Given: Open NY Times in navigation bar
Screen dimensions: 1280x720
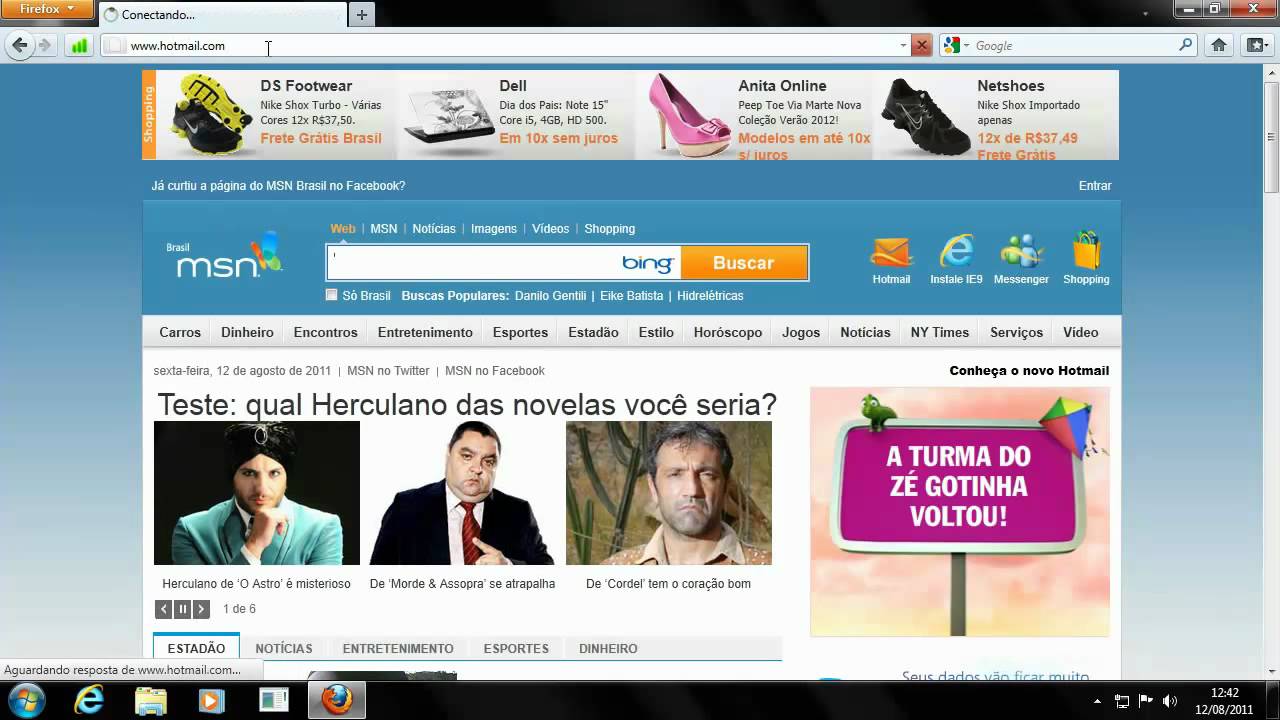Looking at the screenshot, I should (940, 332).
